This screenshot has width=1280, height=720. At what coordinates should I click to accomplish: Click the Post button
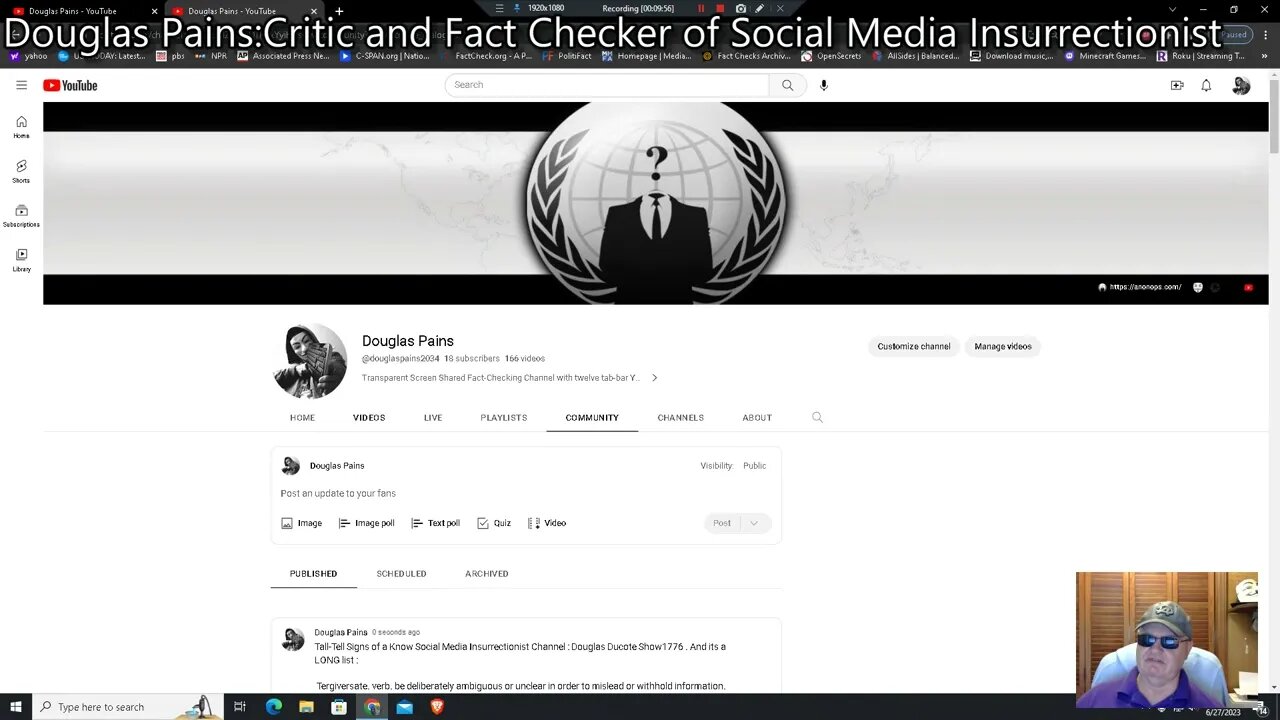(x=722, y=523)
